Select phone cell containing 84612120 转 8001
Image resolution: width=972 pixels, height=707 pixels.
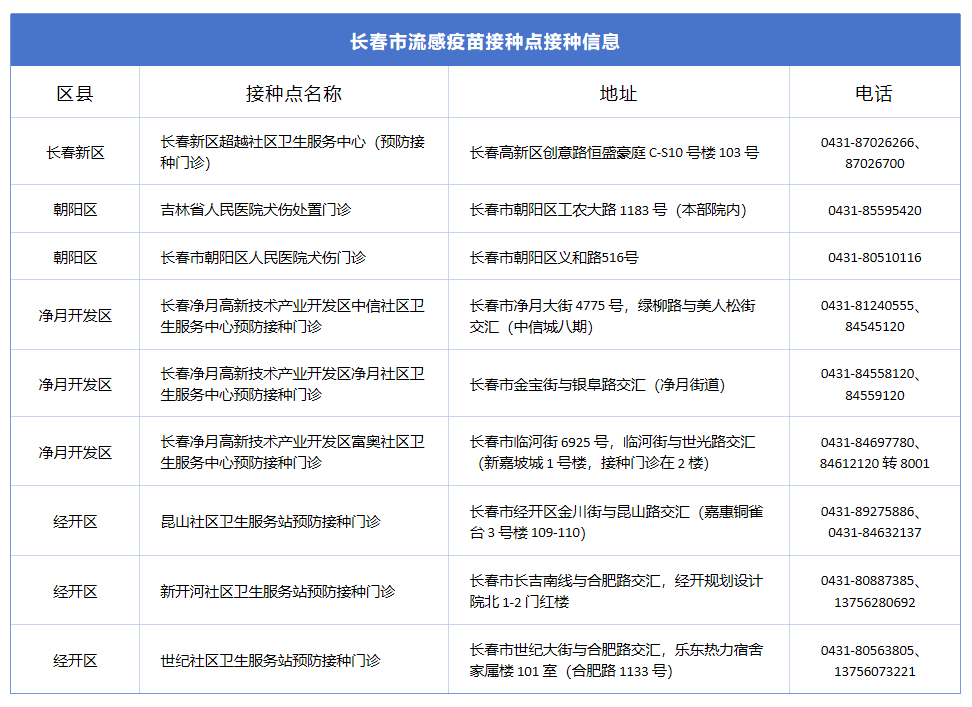[x=875, y=453]
